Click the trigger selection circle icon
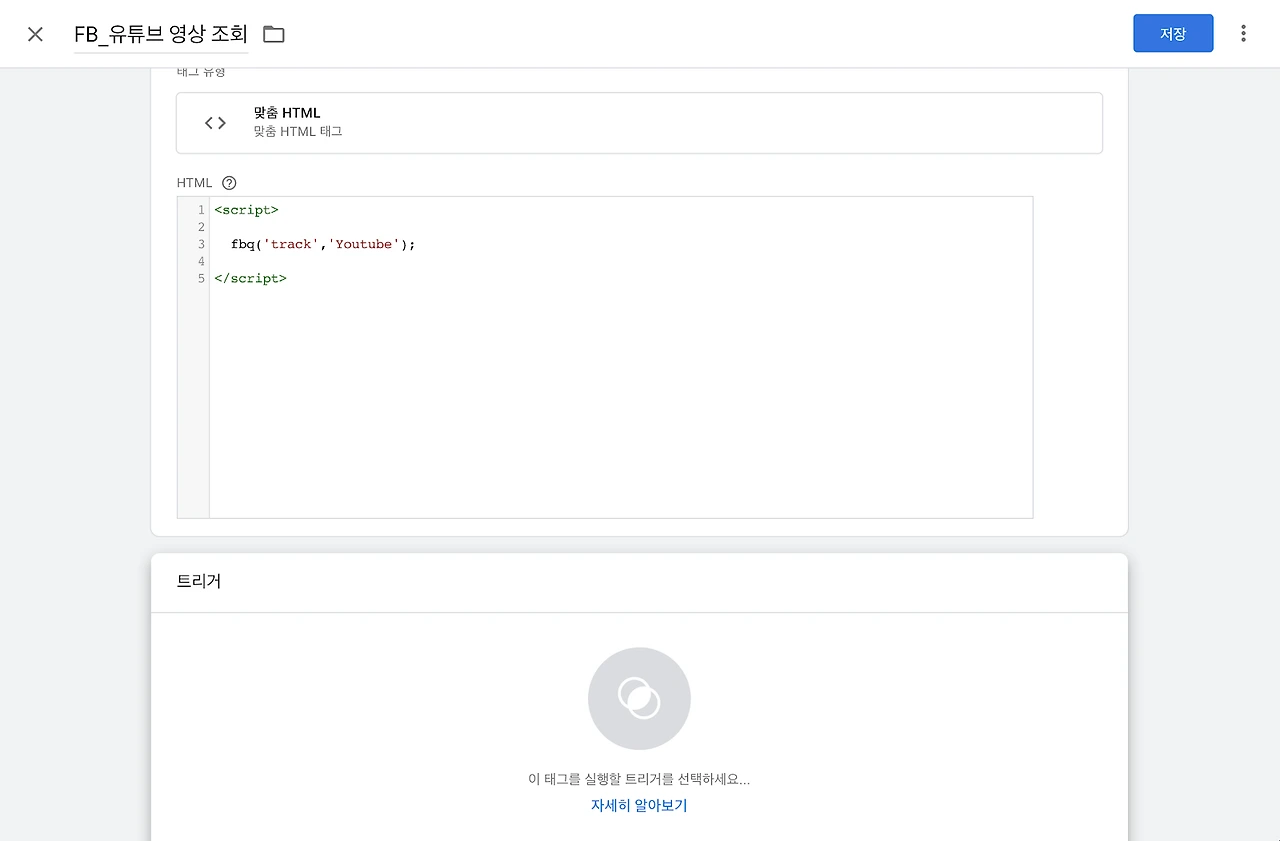The width and height of the screenshot is (1280, 841). point(639,699)
